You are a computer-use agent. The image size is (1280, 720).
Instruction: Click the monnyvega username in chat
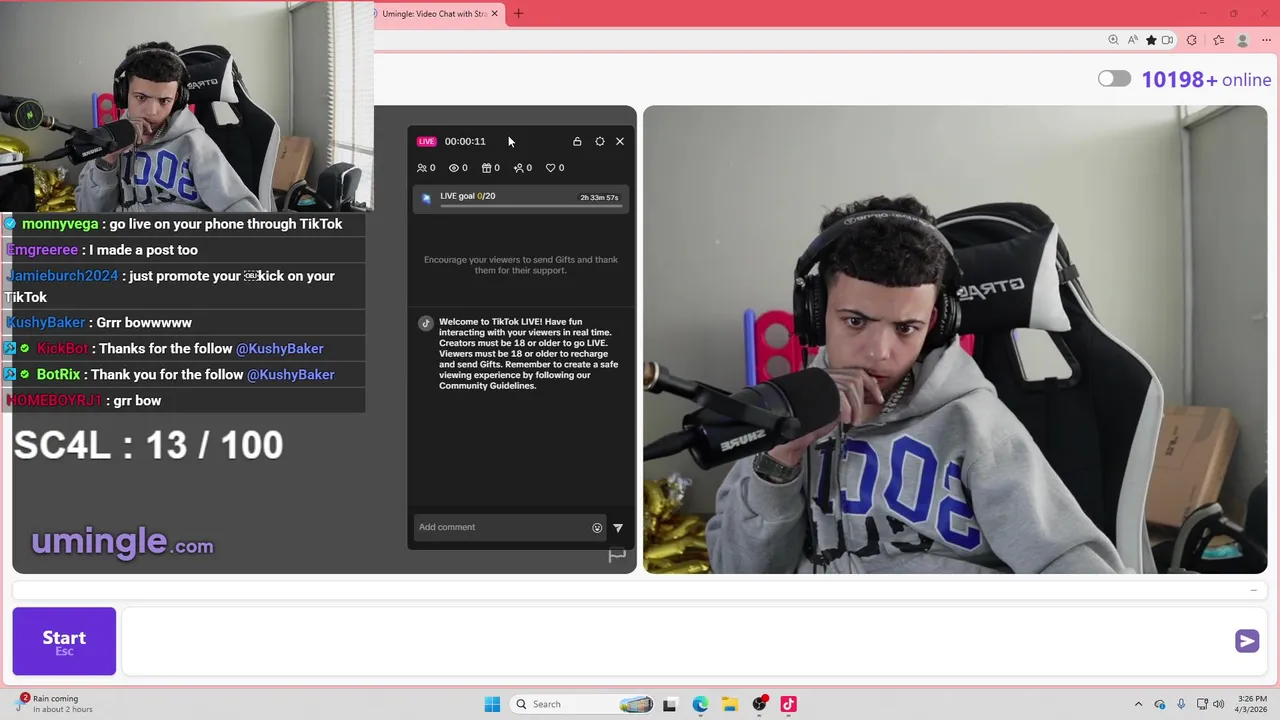pos(60,224)
